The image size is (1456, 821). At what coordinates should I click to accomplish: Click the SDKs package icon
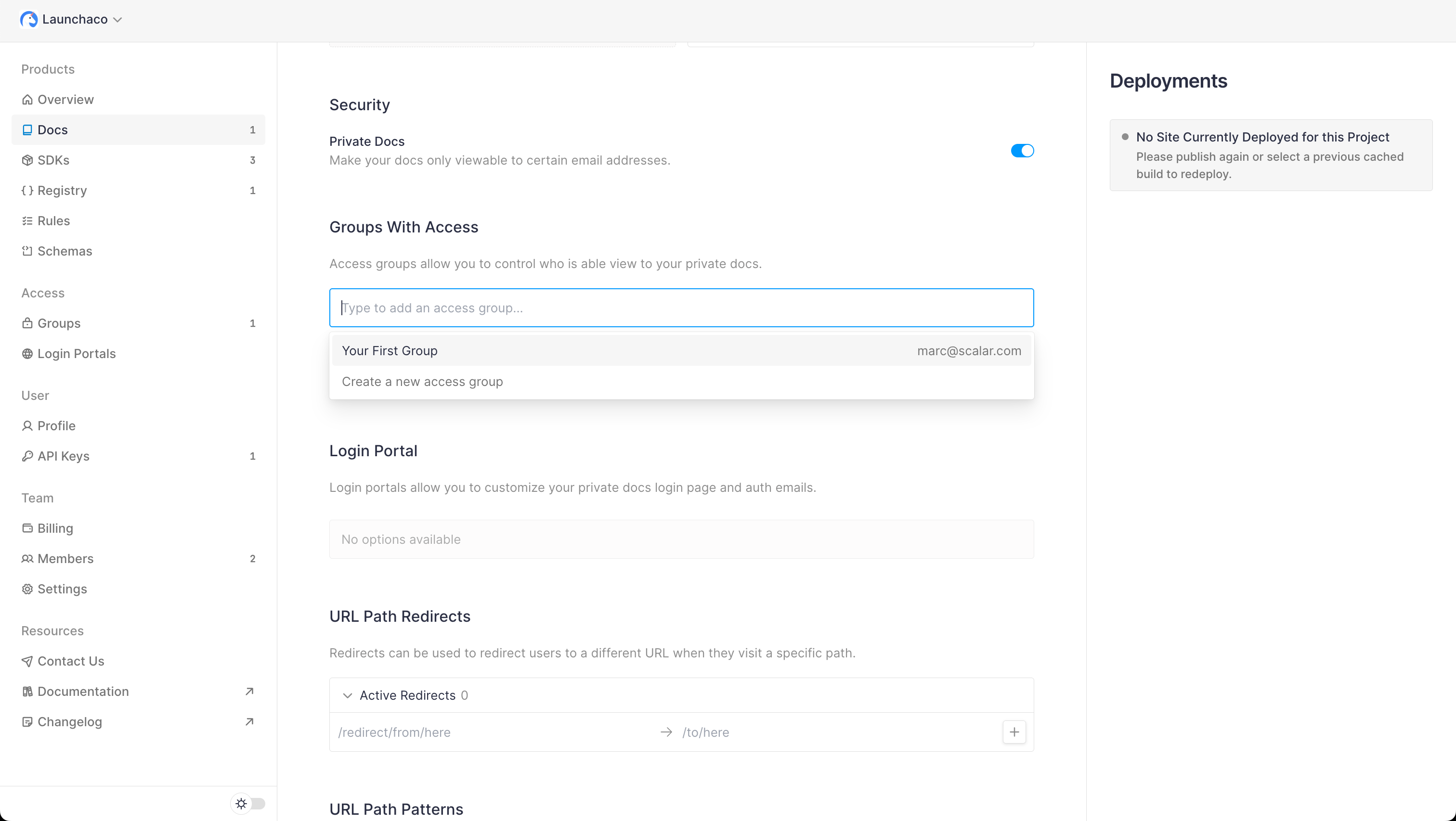coord(27,160)
